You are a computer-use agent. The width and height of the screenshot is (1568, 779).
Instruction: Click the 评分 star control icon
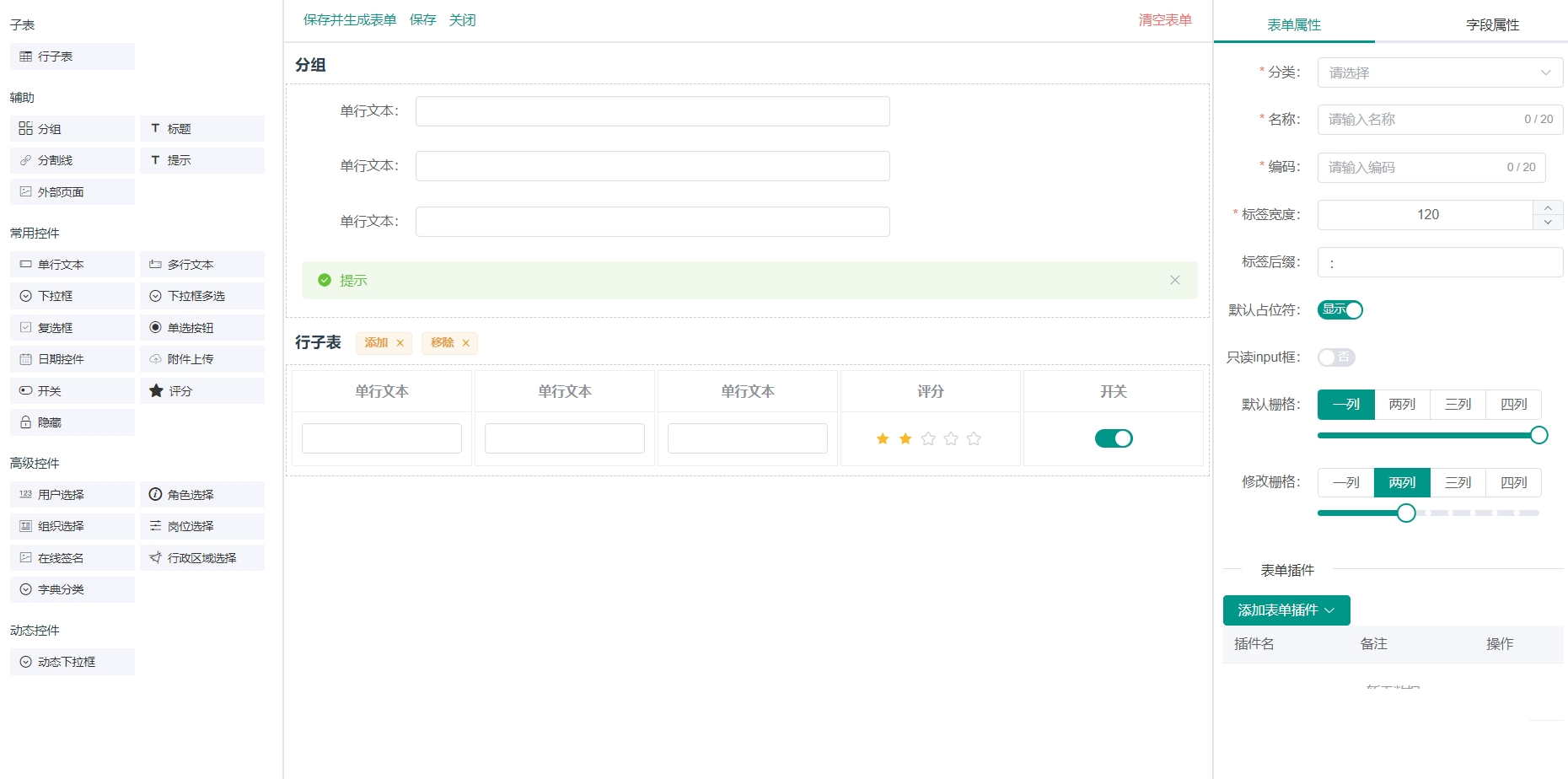pos(156,391)
